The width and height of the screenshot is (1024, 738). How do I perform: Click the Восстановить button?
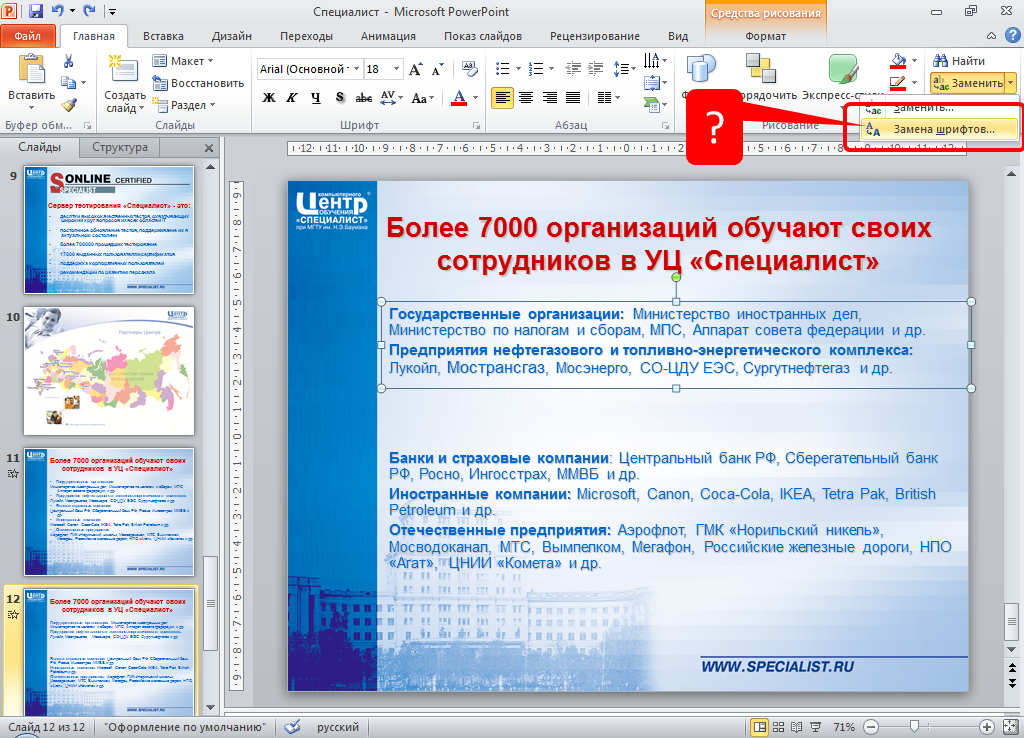coord(198,83)
